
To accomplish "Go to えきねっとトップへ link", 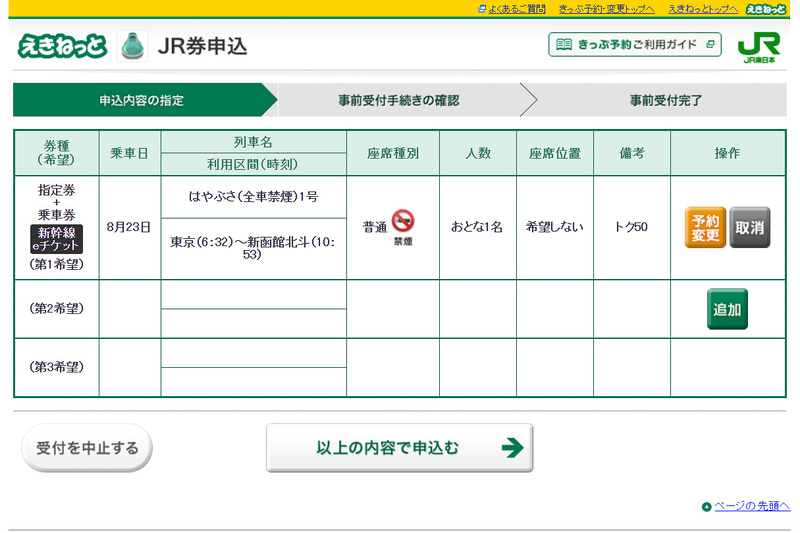I will 703,9.
